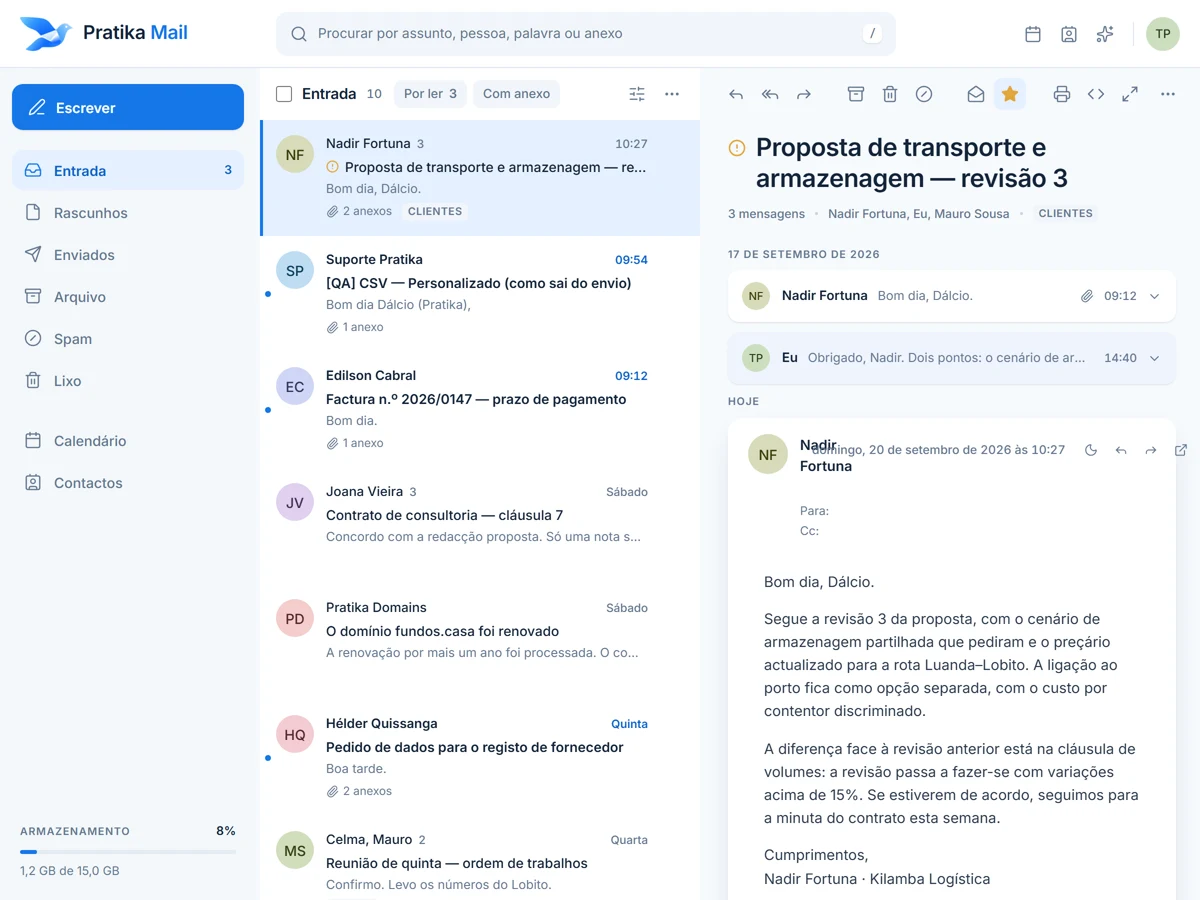Click the search field for messages
The height and width of the screenshot is (900, 1200).
click(586, 34)
